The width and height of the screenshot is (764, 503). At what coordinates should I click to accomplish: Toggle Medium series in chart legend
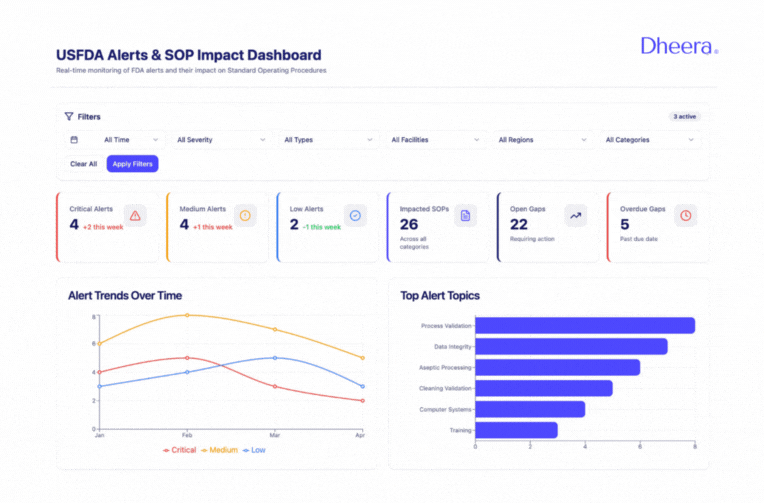click(220, 450)
